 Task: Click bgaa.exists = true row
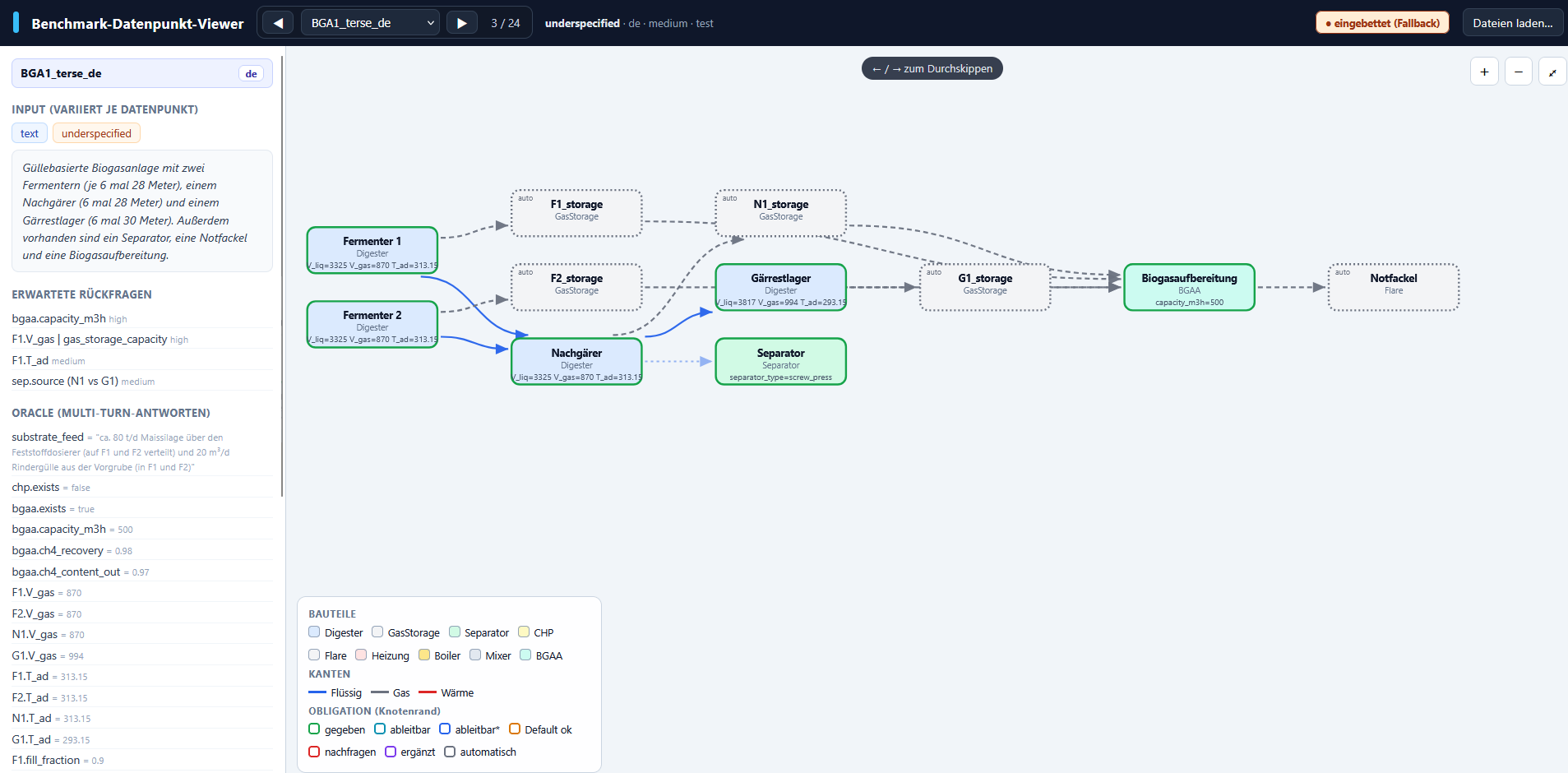click(142, 508)
